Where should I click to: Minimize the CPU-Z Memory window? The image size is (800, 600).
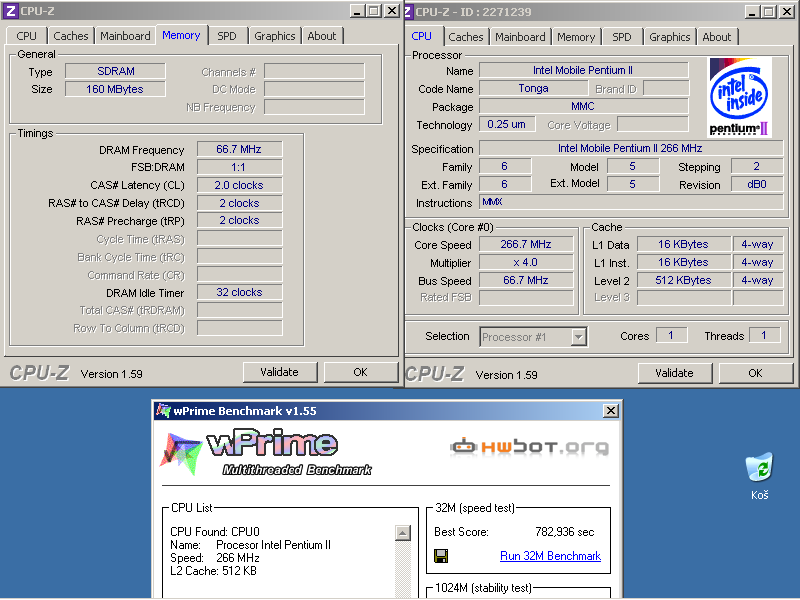358,11
